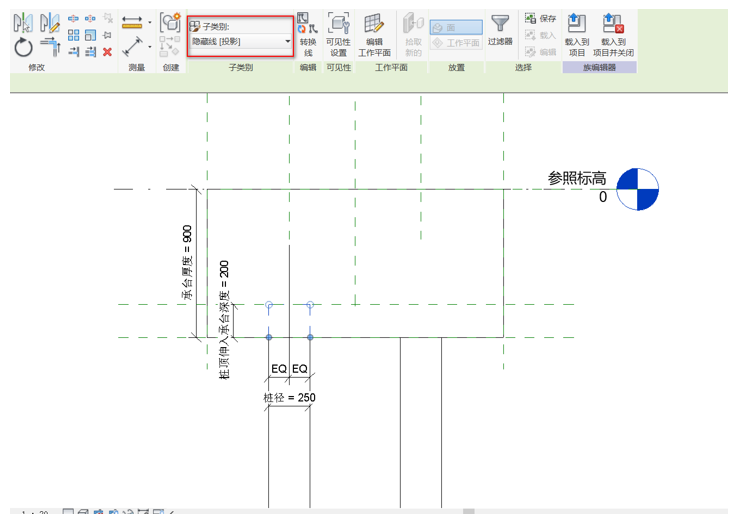Click the blue level head symbol
The height and width of the screenshot is (526, 739).
click(x=638, y=189)
